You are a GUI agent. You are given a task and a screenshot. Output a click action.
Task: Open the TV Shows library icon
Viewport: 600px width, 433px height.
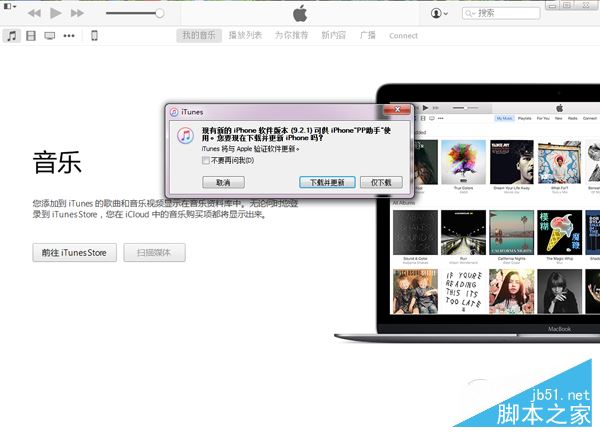tap(50, 36)
